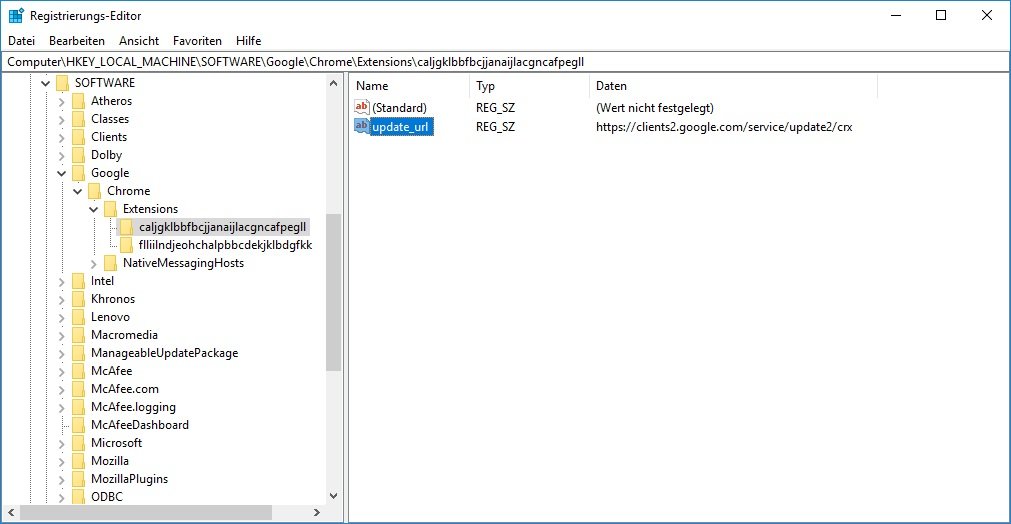Viewport: 1011px width, 524px height.
Task: Click the SOFTWARE folder icon
Action: pyautogui.click(x=63, y=83)
